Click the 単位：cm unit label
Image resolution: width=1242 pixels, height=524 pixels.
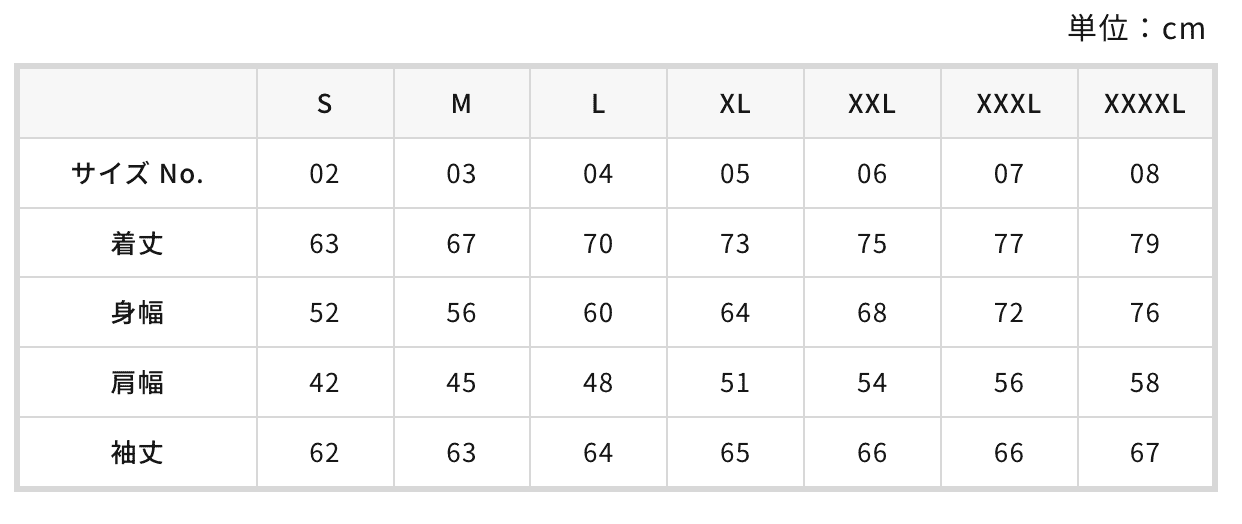[1137, 28]
